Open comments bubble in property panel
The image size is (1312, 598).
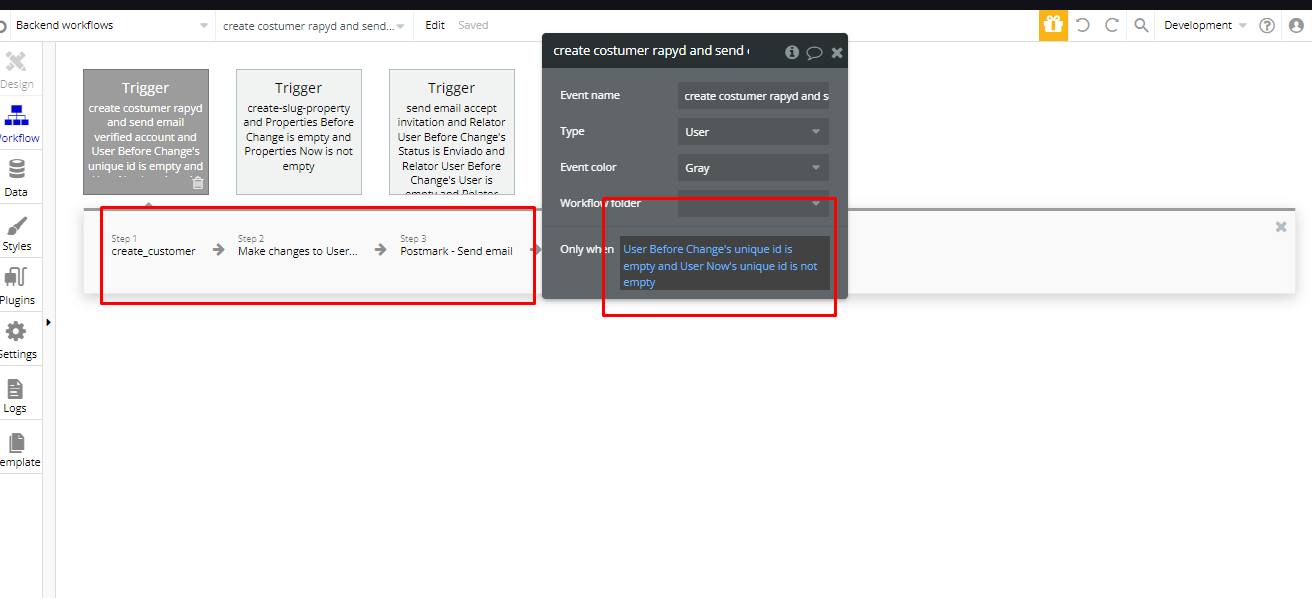click(814, 52)
